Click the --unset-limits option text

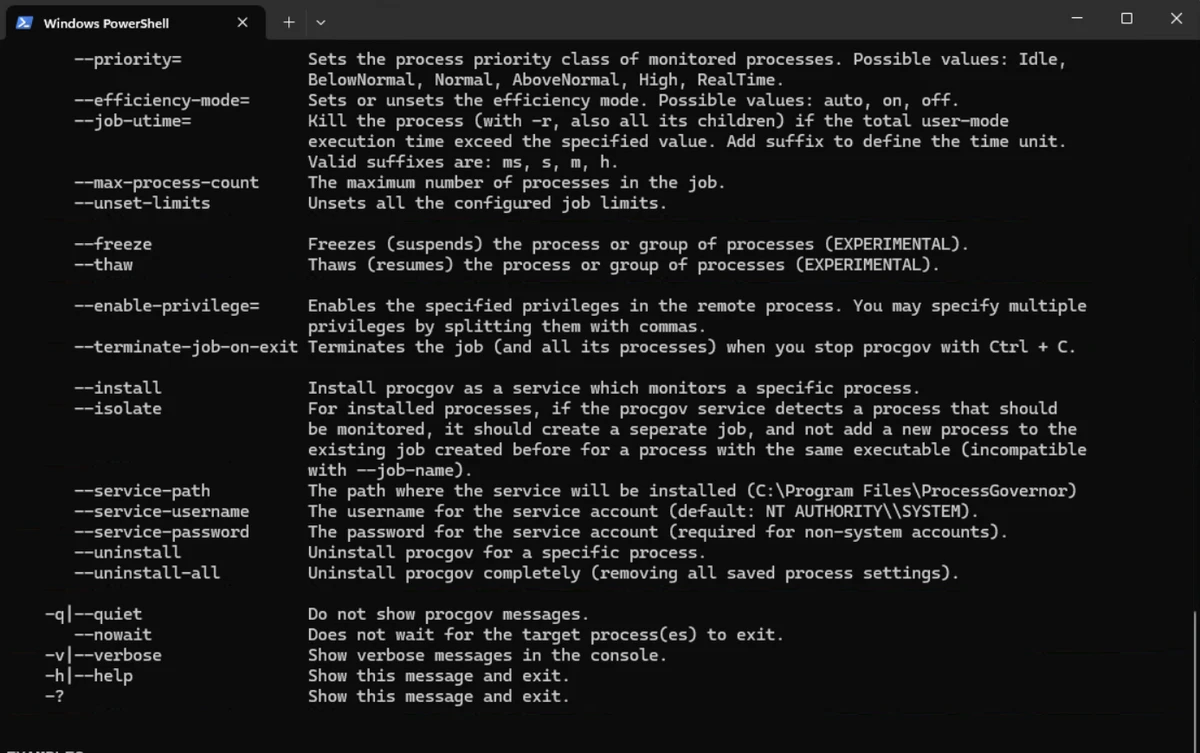[143, 203]
